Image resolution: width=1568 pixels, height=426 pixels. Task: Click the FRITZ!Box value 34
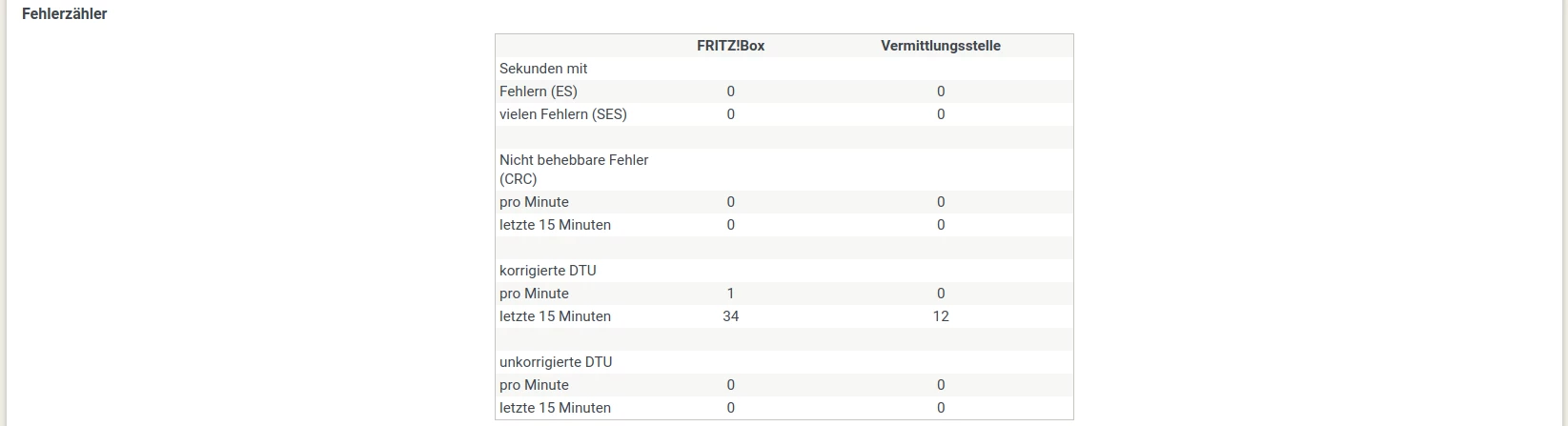731,316
